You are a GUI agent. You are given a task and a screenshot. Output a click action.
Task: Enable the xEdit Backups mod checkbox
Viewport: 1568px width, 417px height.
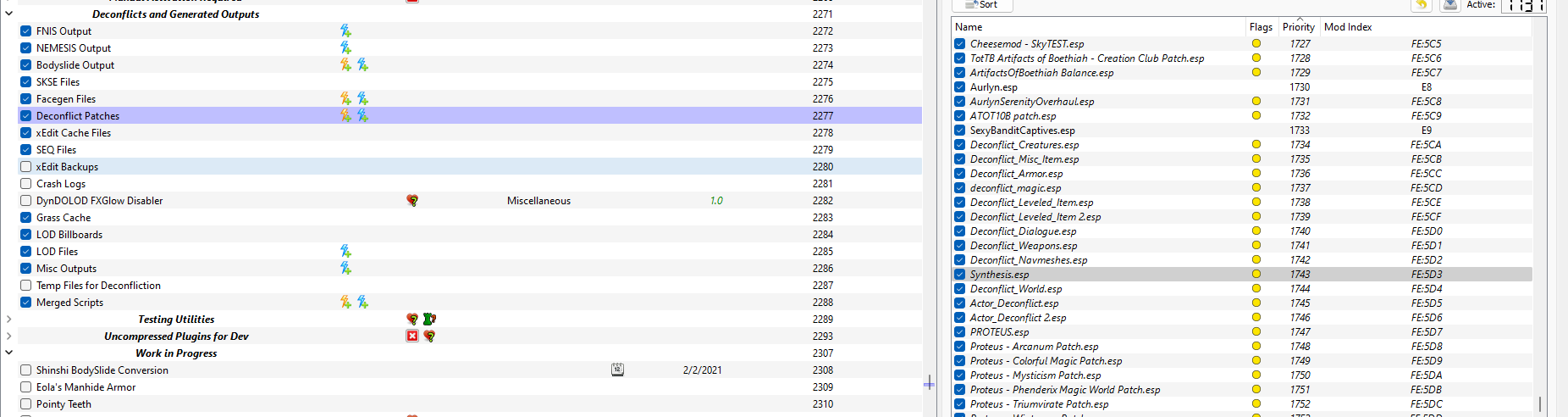pyautogui.click(x=26, y=167)
